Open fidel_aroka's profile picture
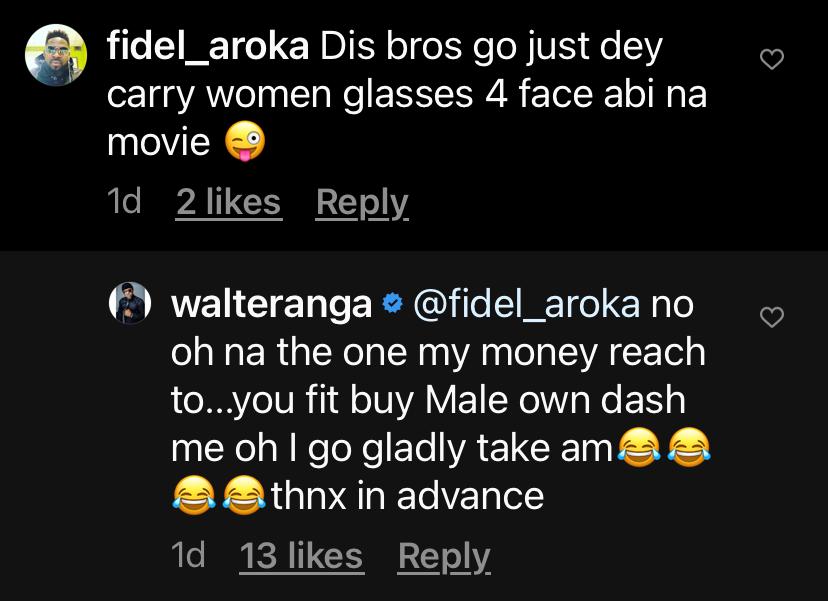The width and height of the screenshot is (828, 601). pos(53,55)
